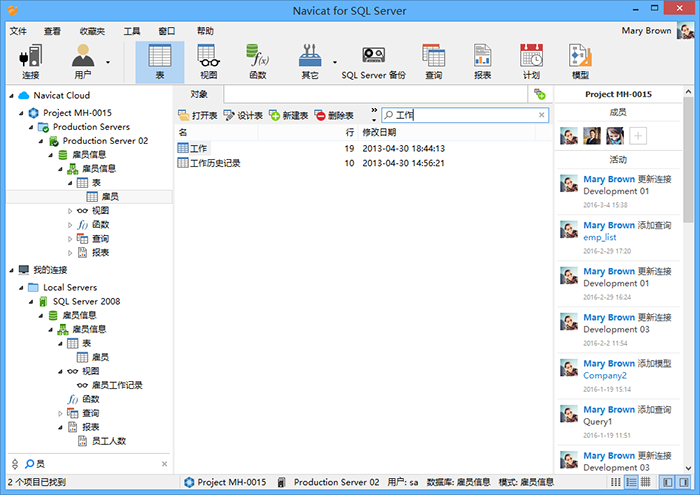Click 打开表 open table button
The width and height of the screenshot is (700, 495).
tap(197, 116)
